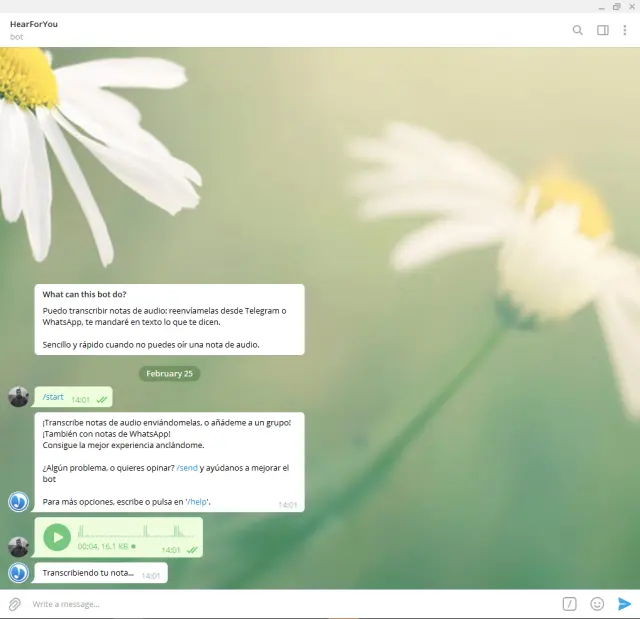Click the bot avatar beside welcome message
The width and height of the screenshot is (640, 619).
(18, 501)
